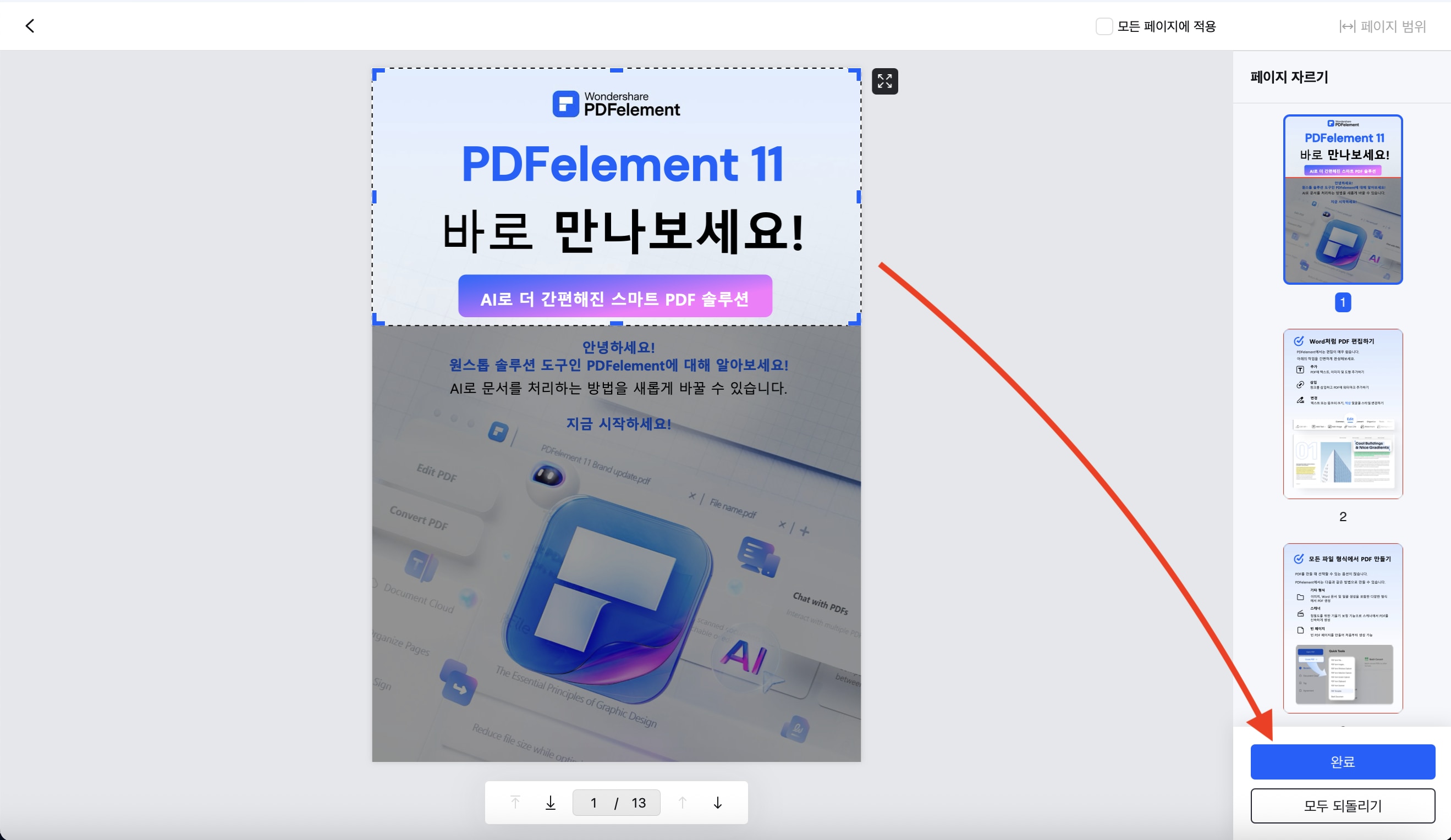Click 모두 되돌리기 to revert all changes
The height and width of the screenshot is (840, 1451).
[x=1343, y=805]
